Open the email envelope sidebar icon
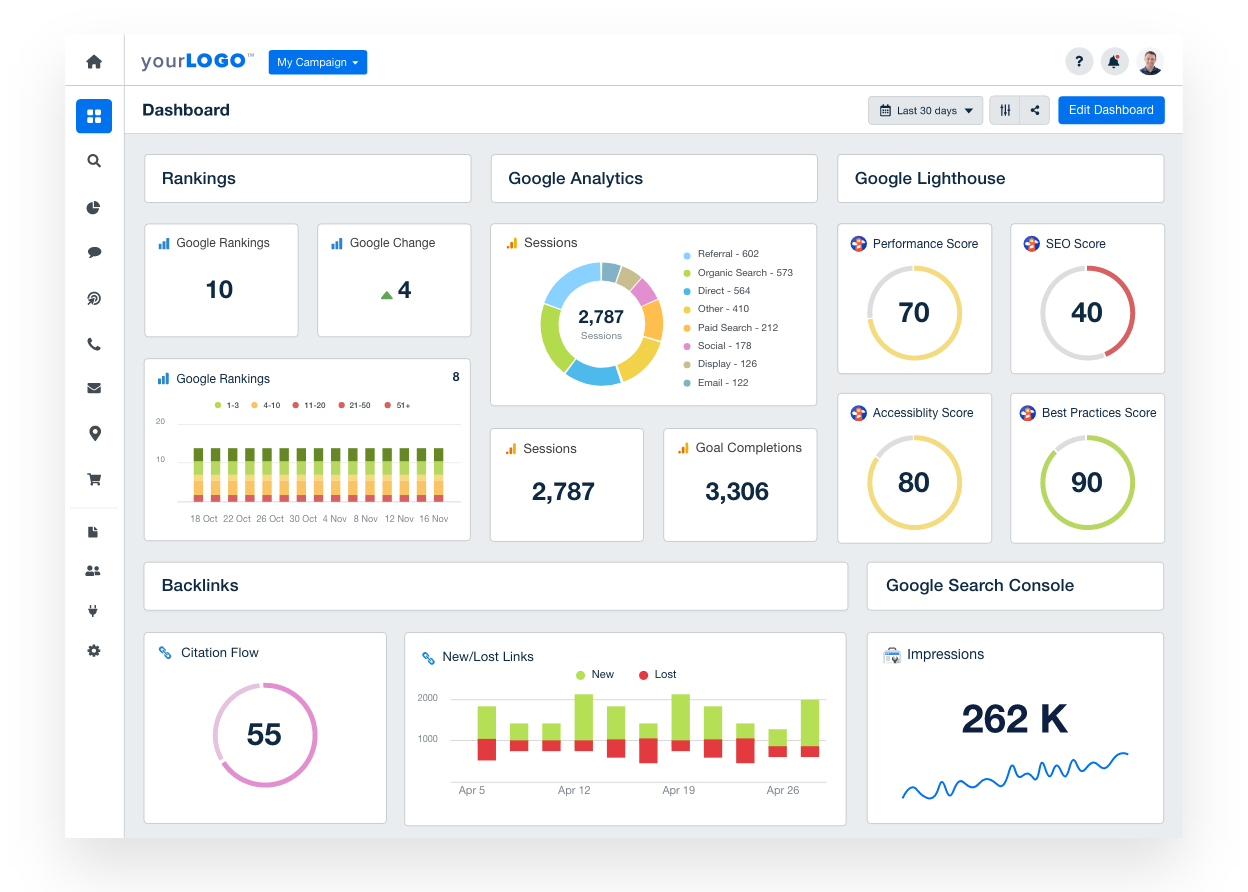The height and width of the screenshot is (892, 1248). pos(94,388)
